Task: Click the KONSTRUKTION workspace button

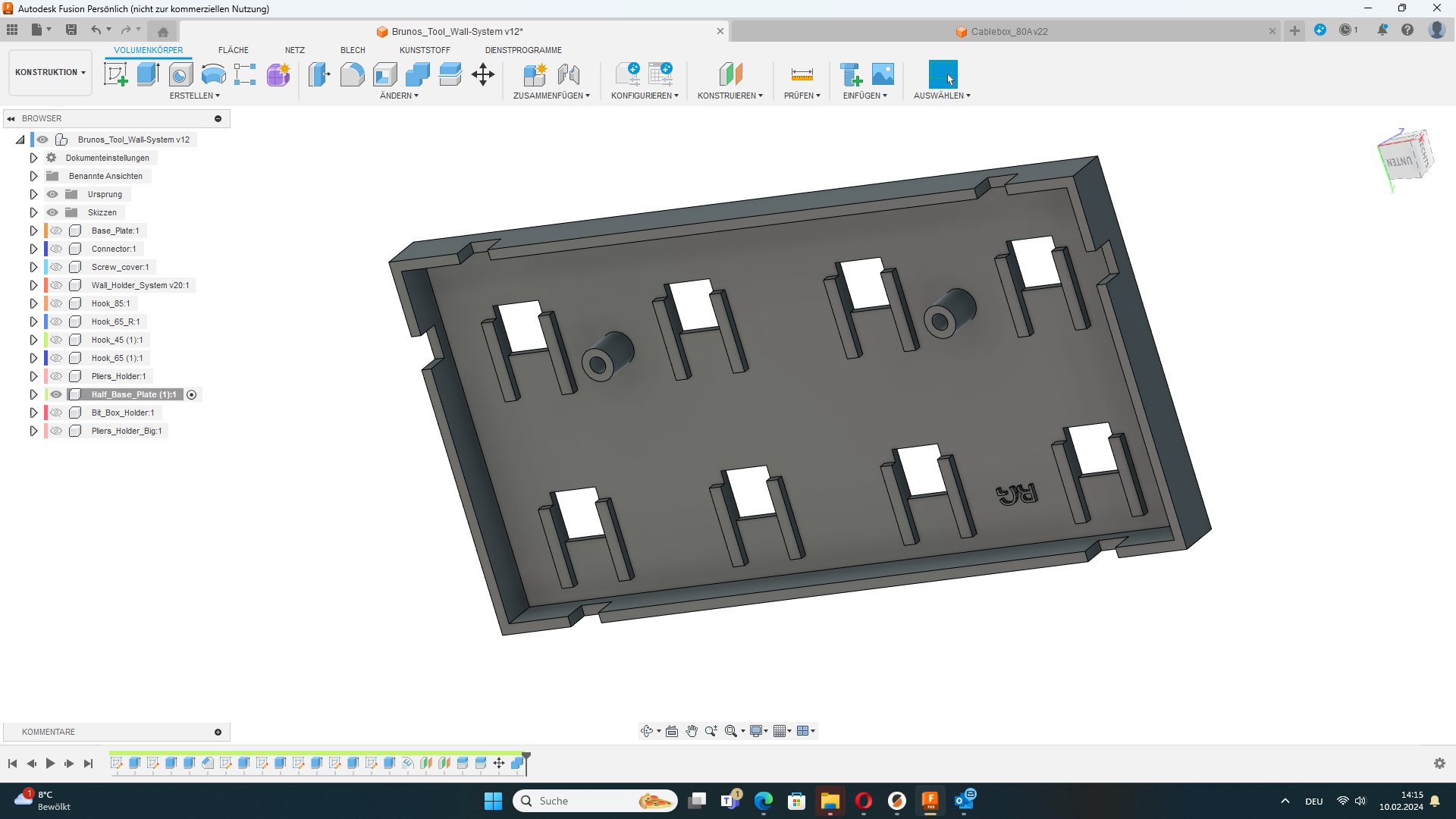Action: pyautogui.click(x=49, y=72)
